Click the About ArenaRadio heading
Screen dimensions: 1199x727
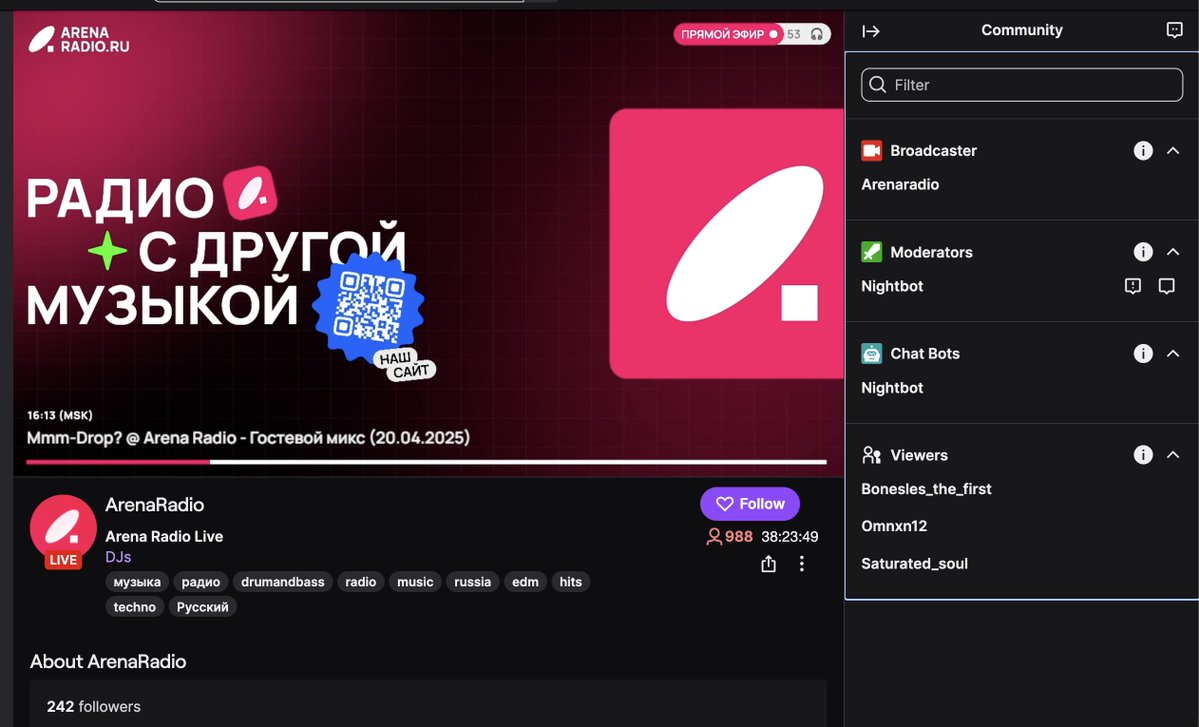pyautogui.click(x=108, y=661)
